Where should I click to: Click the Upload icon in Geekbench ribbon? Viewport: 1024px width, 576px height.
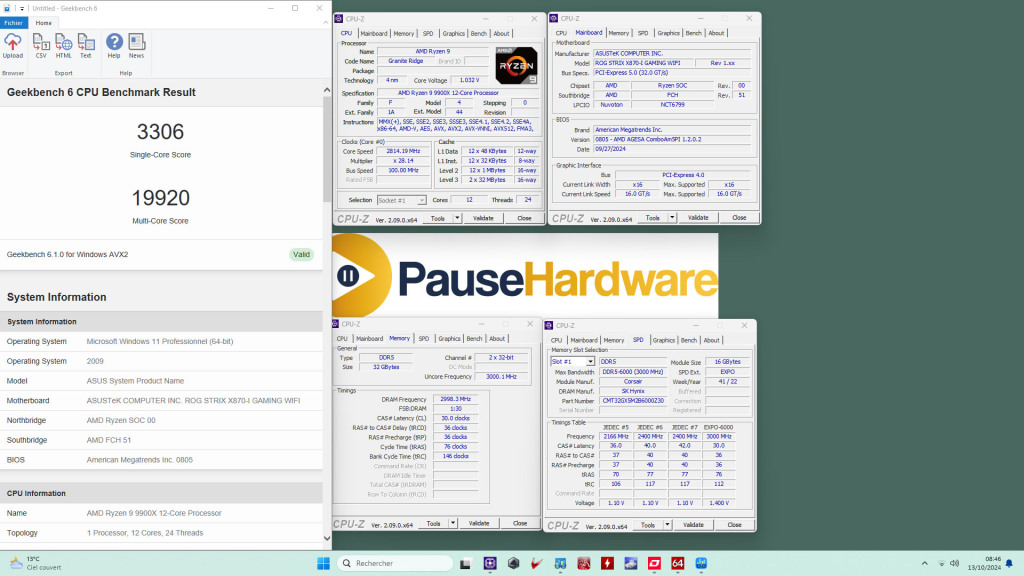[x=13, y=45]
